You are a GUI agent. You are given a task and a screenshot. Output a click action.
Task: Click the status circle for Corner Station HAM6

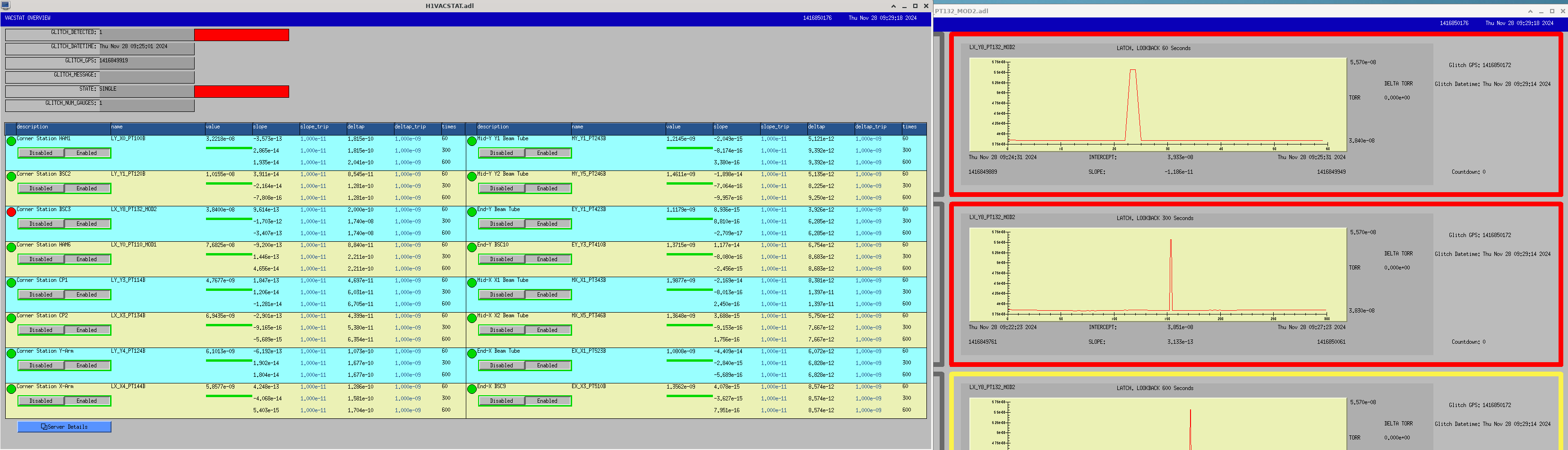click(11, 247)
